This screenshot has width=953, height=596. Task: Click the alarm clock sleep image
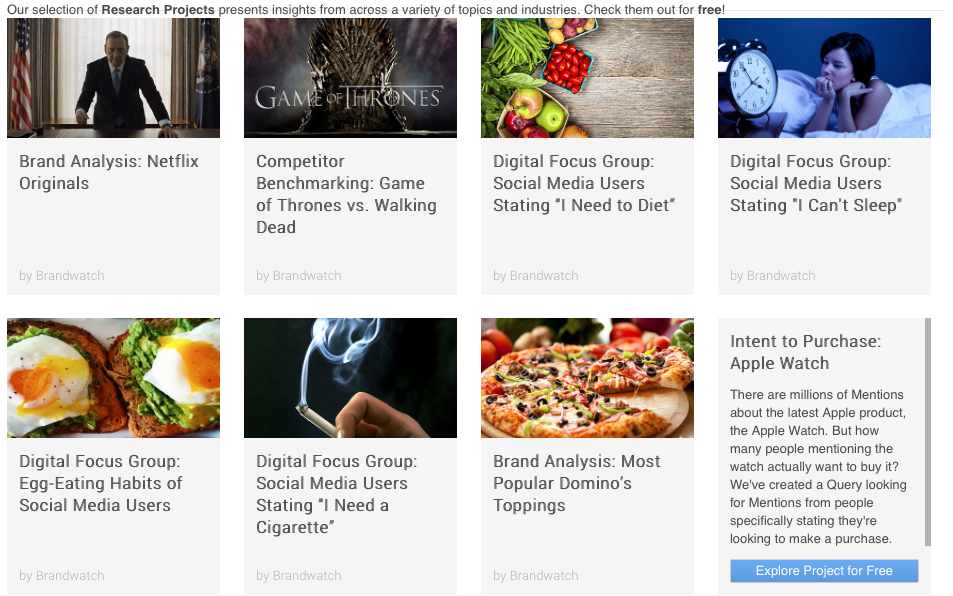click(824, 78)
